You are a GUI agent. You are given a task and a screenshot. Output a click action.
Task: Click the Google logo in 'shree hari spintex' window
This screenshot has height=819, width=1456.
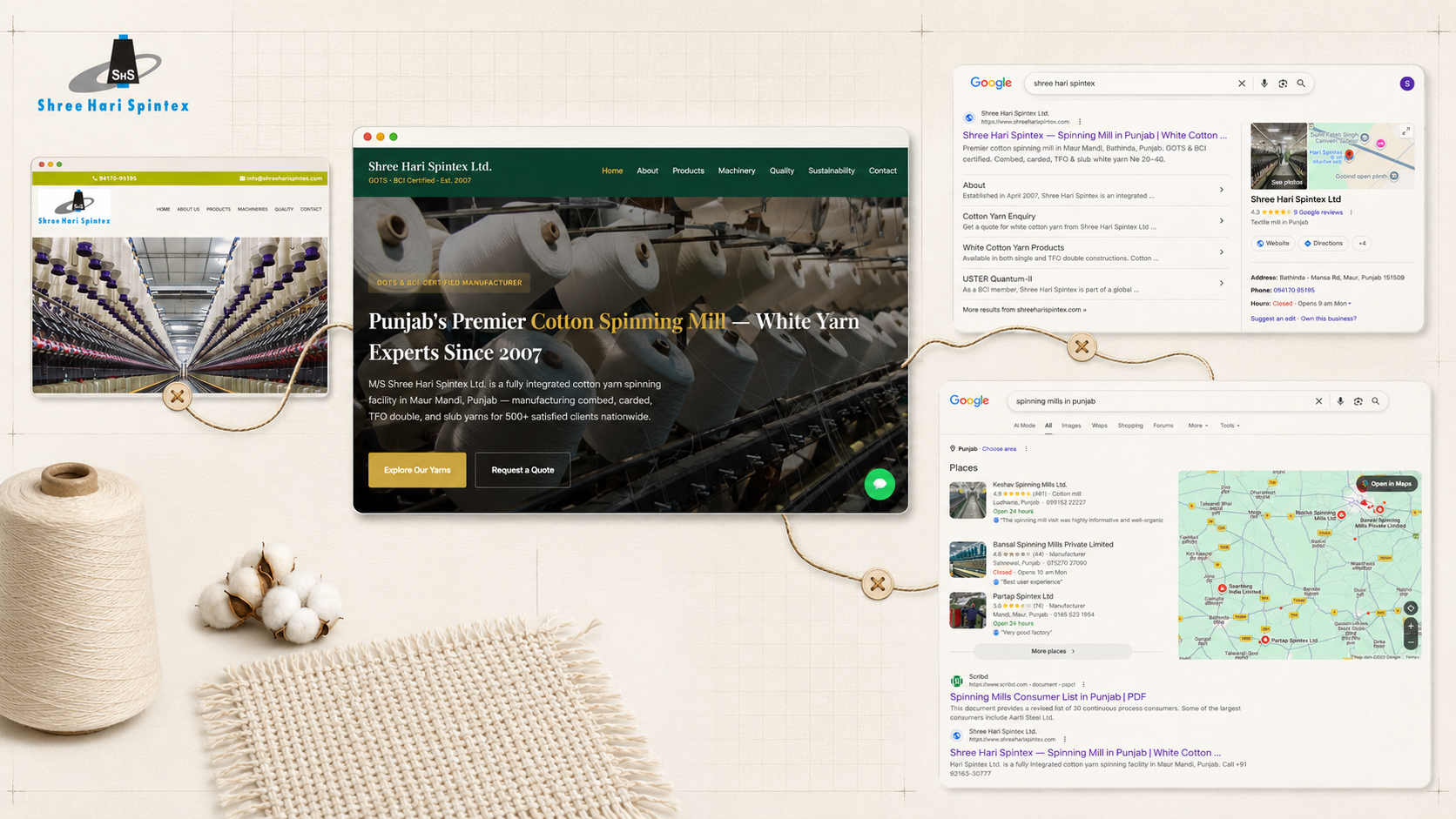[x=991, y=83]
